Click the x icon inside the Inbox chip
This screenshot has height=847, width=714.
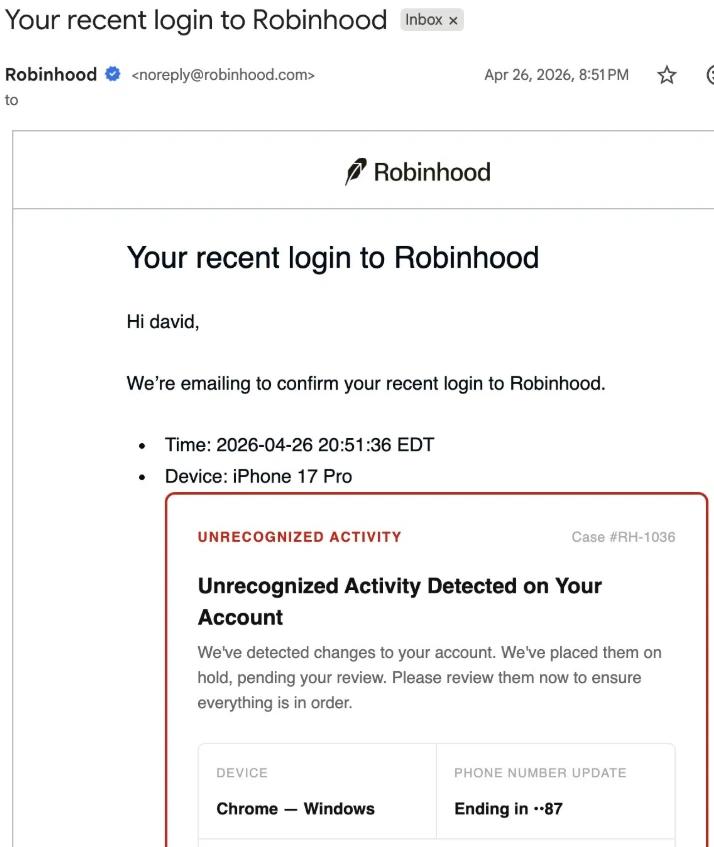pyautogui.click(x=454, y=19)
